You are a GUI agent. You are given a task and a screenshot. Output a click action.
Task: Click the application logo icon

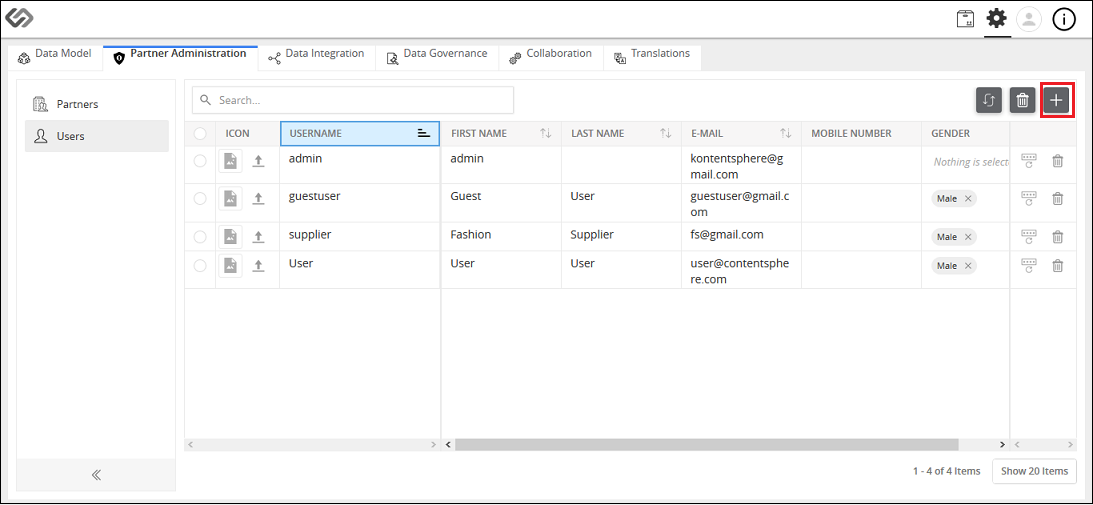[x=19, y=18]
